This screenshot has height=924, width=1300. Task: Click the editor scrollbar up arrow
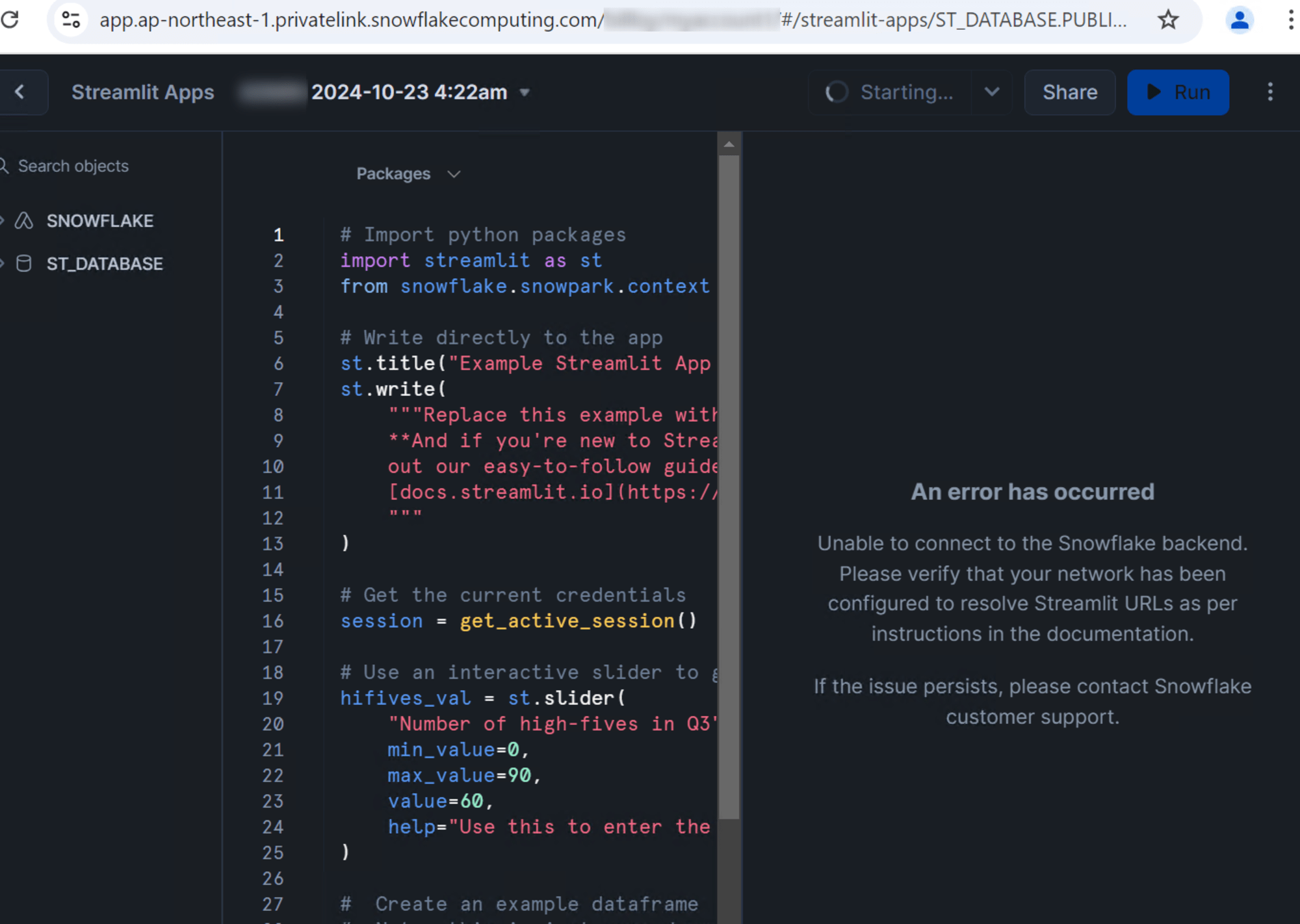click(x=729, y=144)
